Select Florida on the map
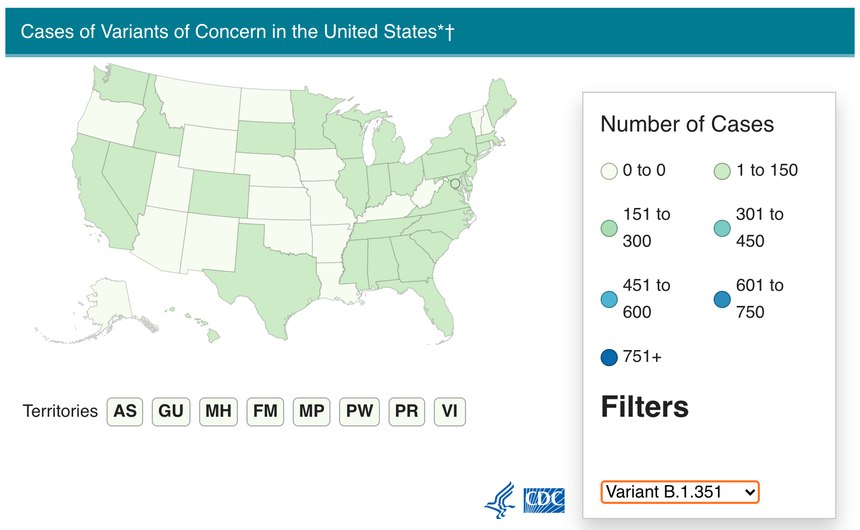860x530 pixels. coord(433,305)
